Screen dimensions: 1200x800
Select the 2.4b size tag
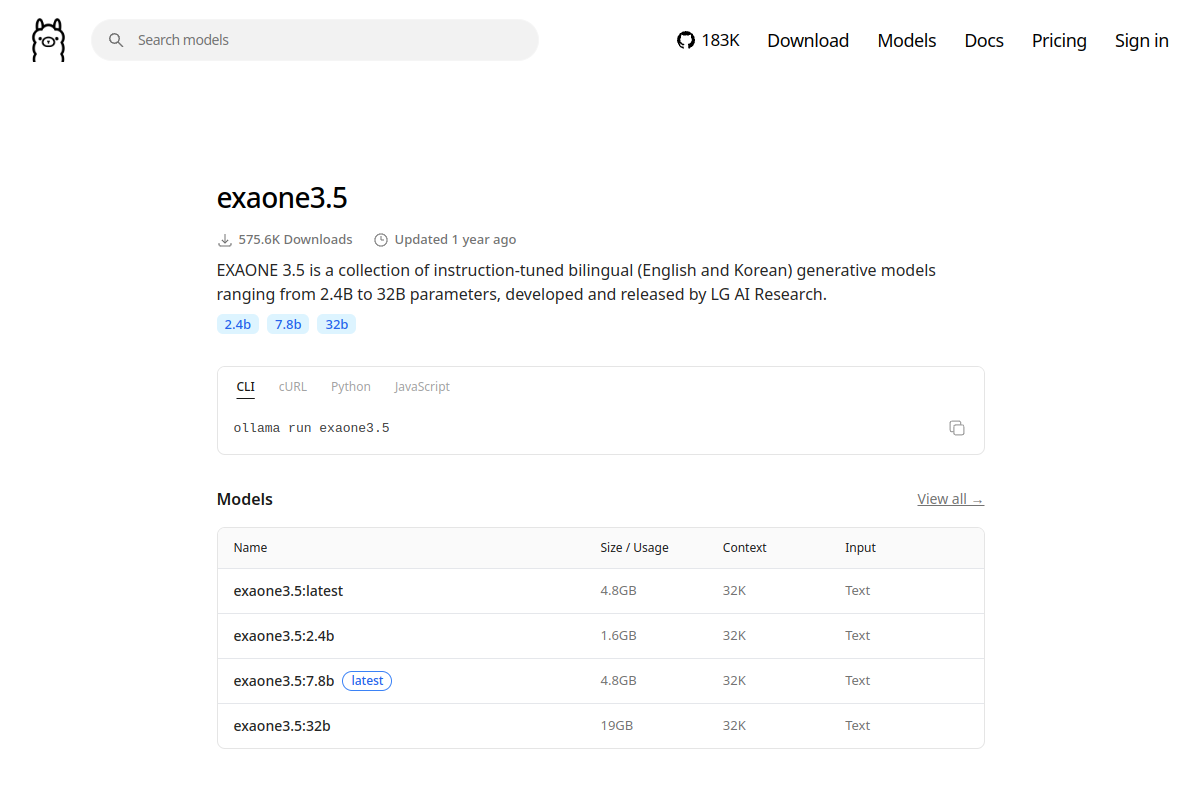238,324
